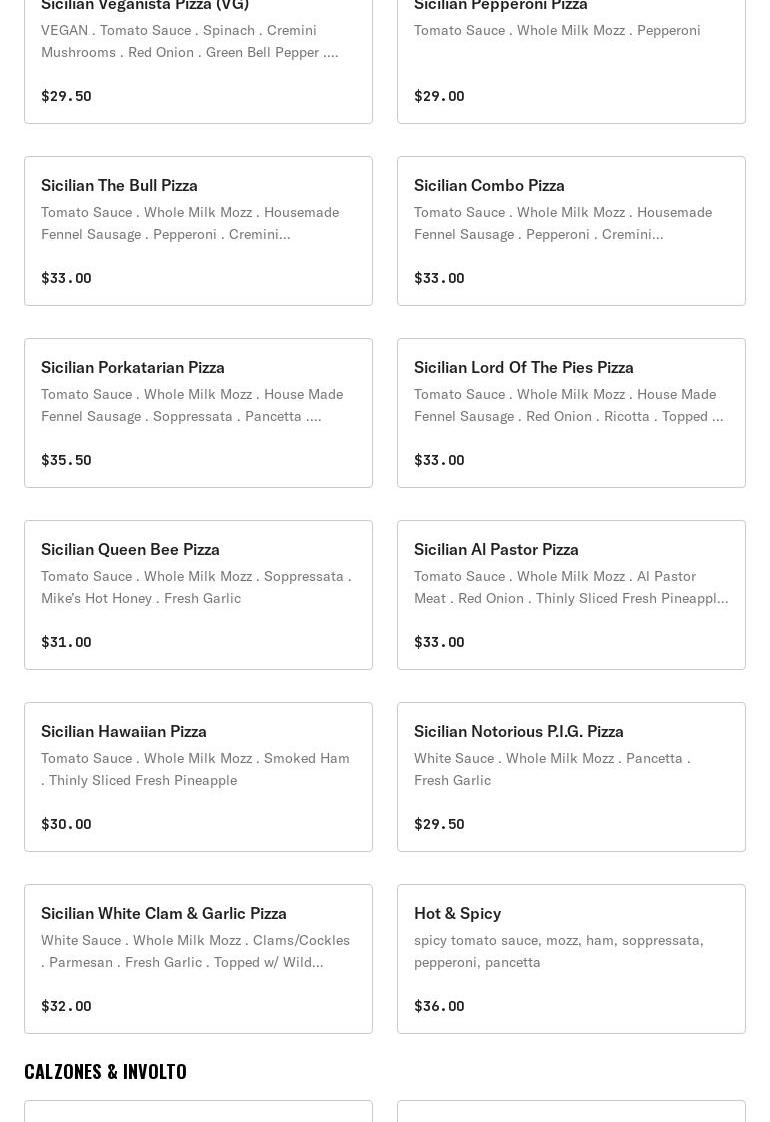Click Sicilian Porkatarian Pizza title
This screenshot has height=1122, width=770.
[x=133, y=367]
